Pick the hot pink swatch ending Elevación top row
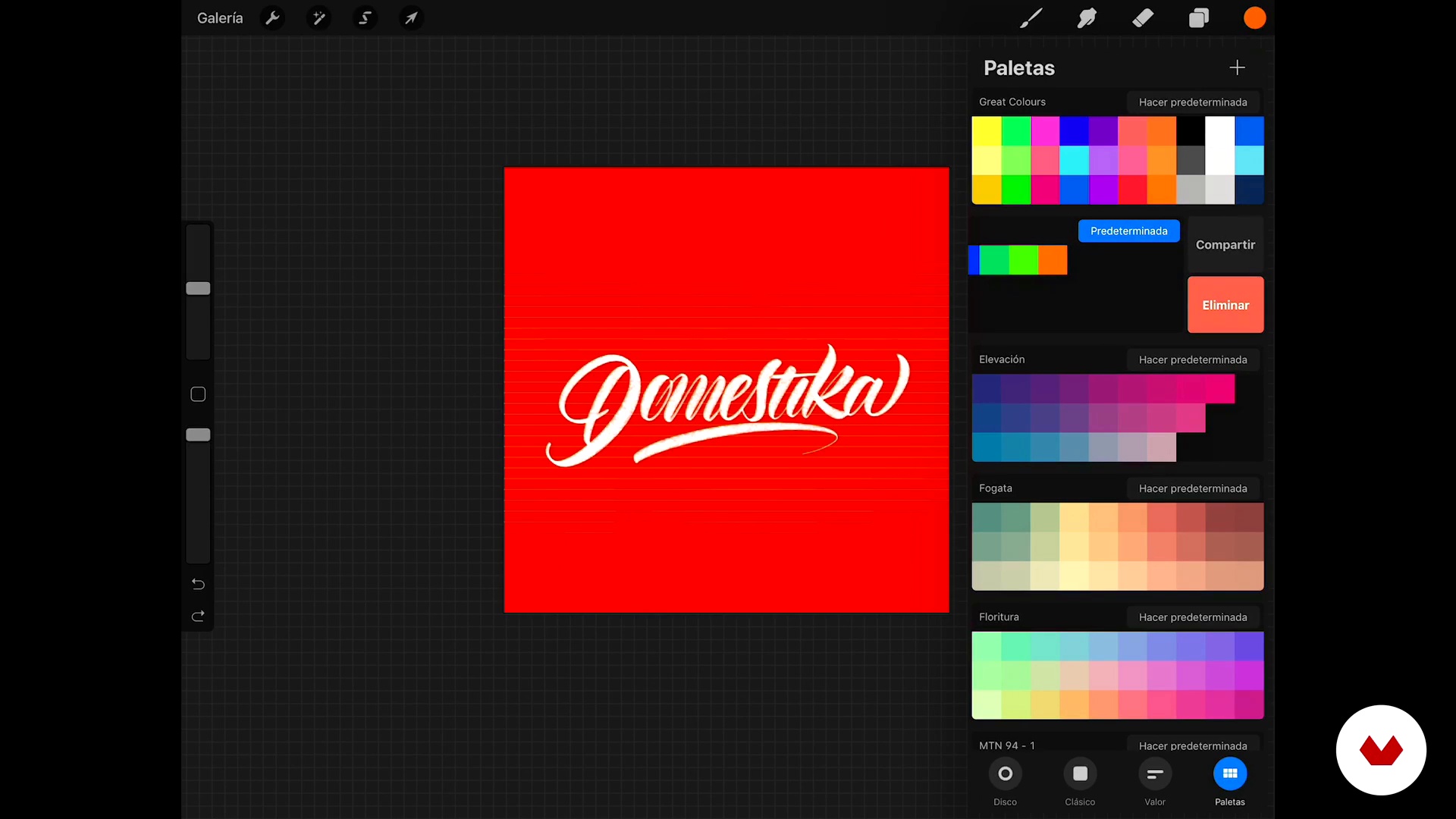 click(x=1220, y=389)
